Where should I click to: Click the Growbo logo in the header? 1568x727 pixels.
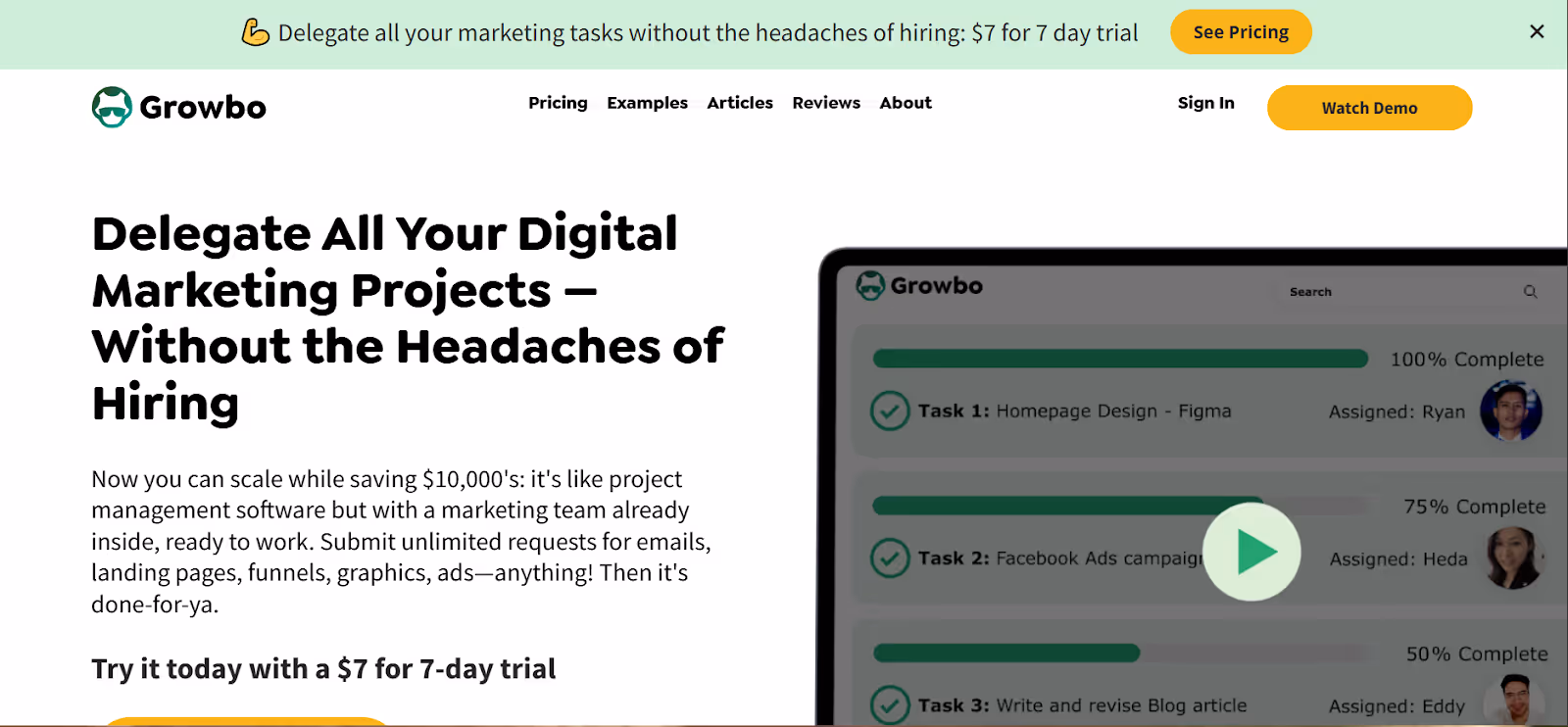[179, 107]
